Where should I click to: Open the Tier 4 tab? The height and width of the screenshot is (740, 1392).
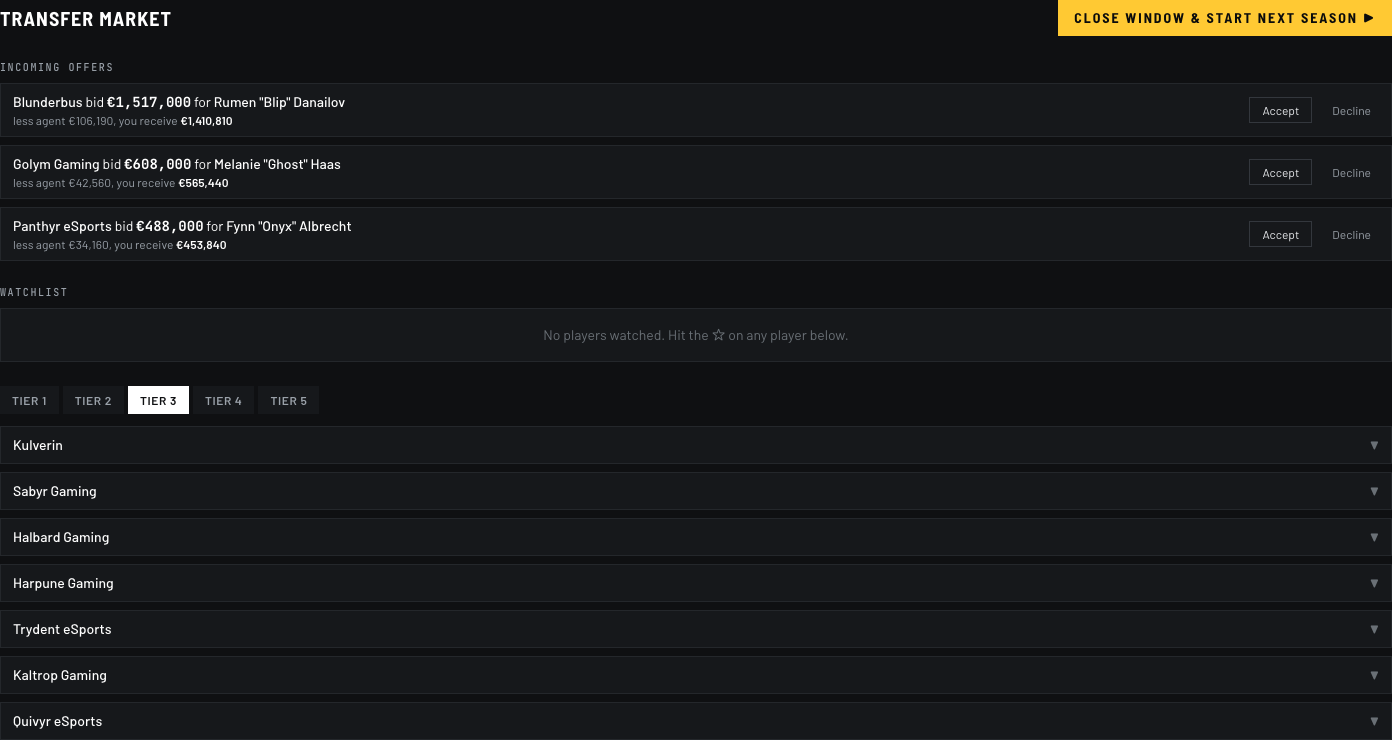pyautogui.click(x=223, y=401)
